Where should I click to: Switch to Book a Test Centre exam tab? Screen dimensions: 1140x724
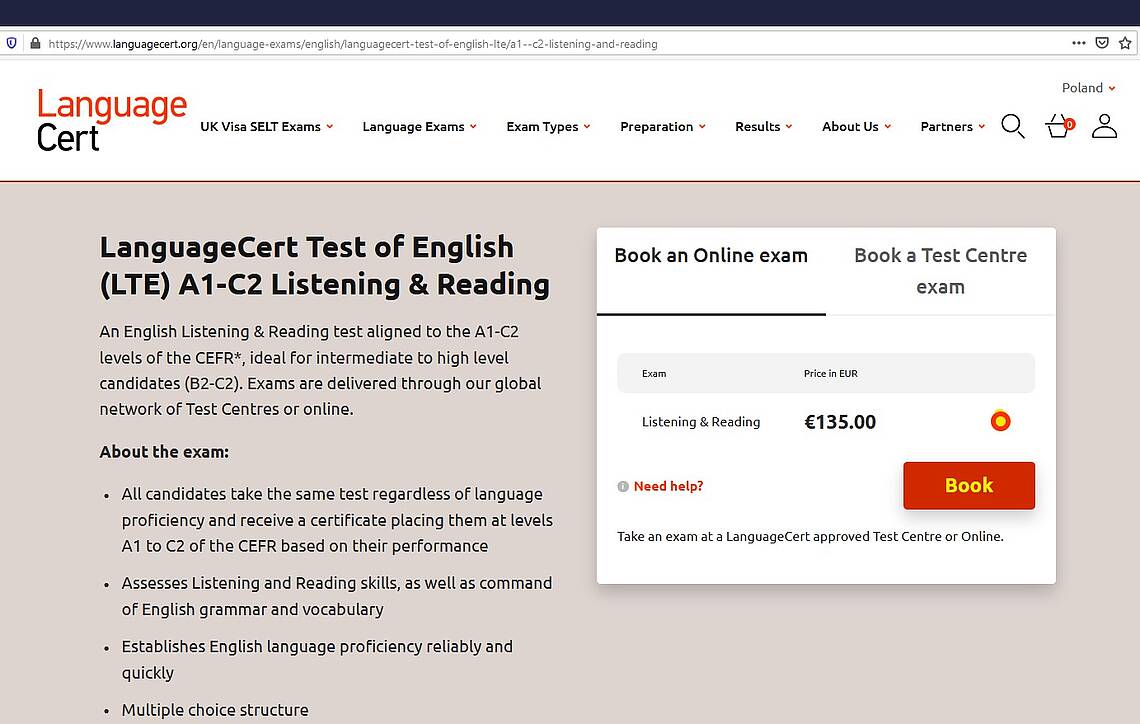[940, 271]
